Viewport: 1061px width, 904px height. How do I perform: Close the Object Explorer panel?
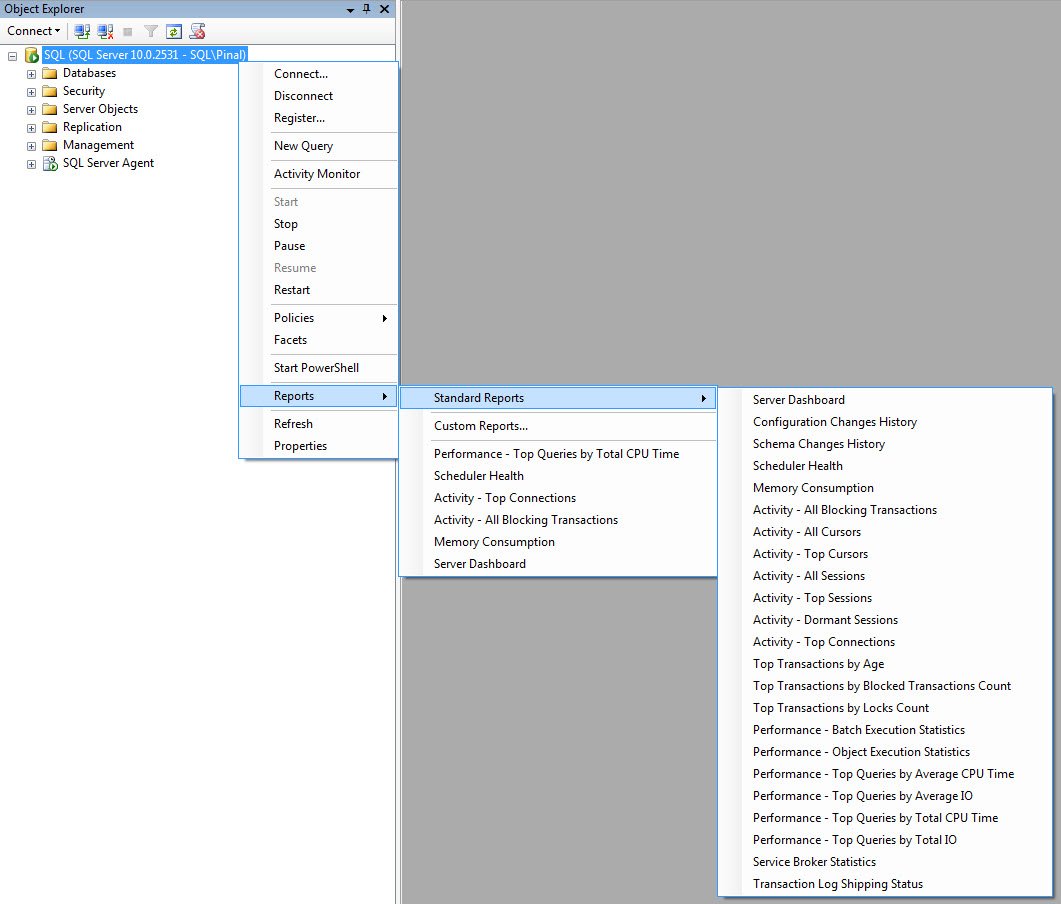384,9
